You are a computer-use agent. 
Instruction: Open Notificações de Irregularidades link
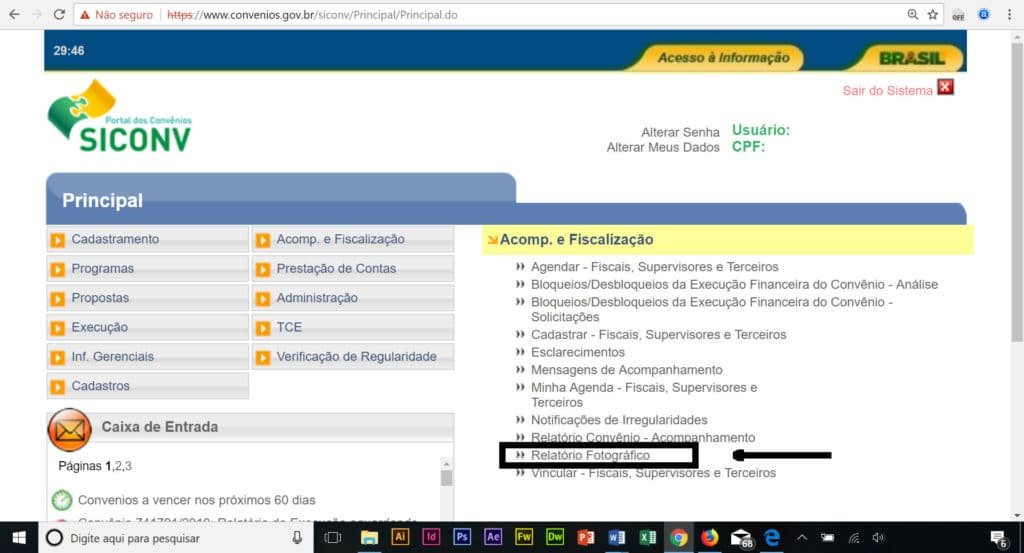pyautogui.click(x=619, y=420)
